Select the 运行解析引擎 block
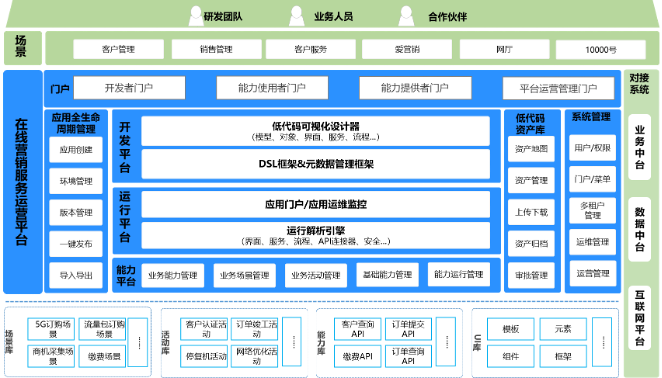The image size is (662, 378). [x=315, y=236]
